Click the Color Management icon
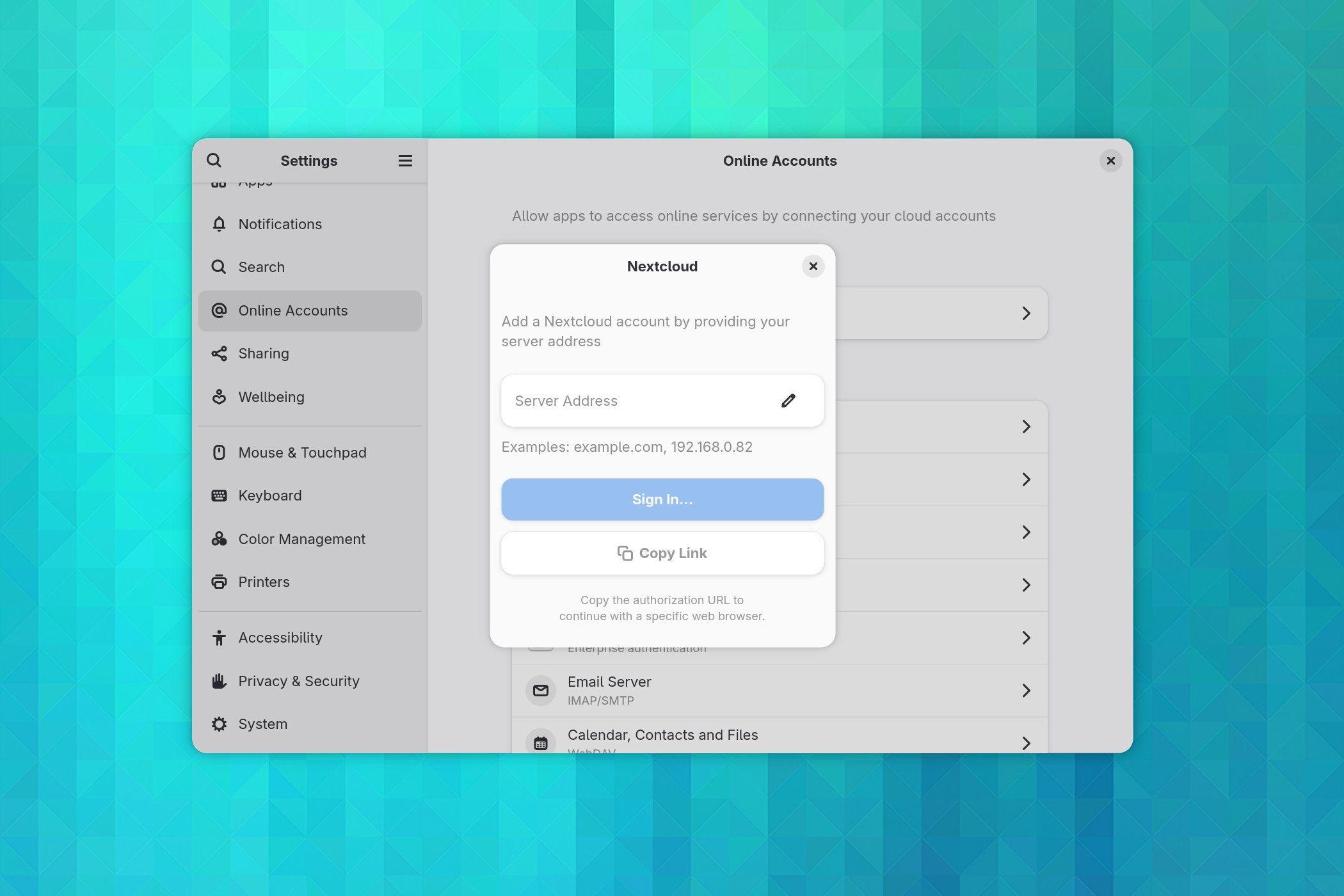The height and width of the screenshot is (896, 1344). tap(219, 539)
